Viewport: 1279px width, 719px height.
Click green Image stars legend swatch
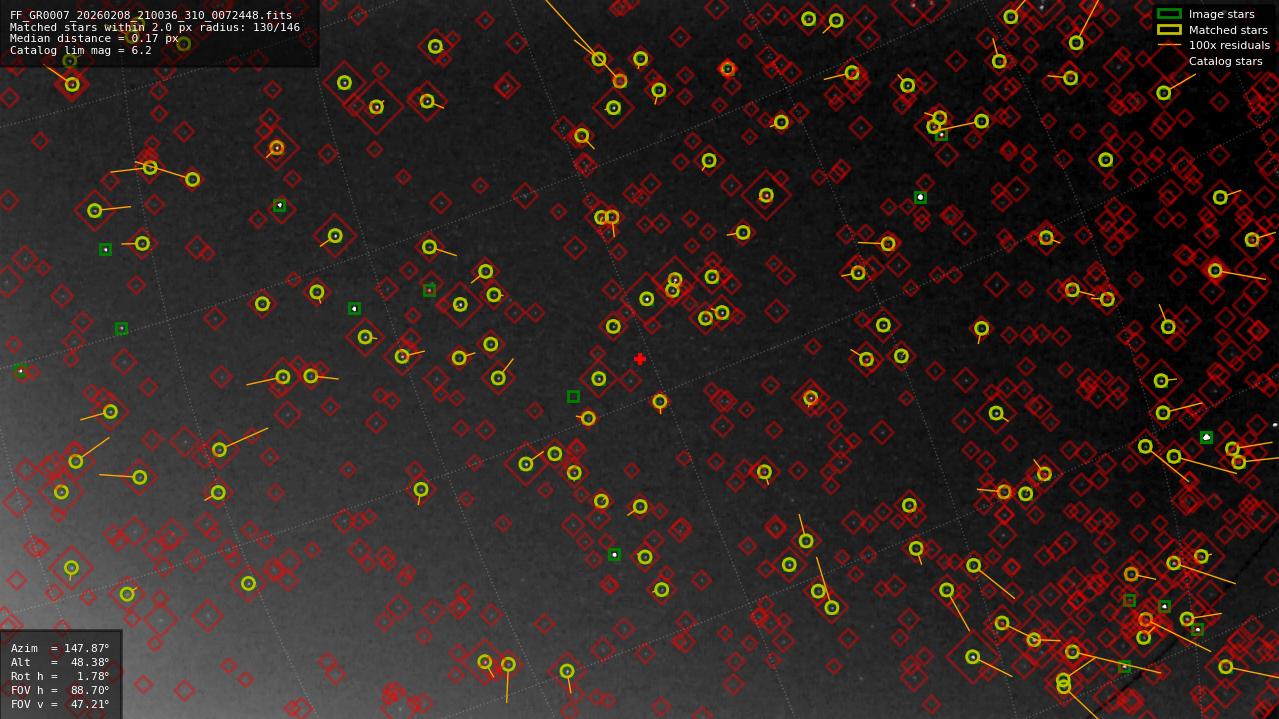pyautogui.click(x=1169, y=14)
